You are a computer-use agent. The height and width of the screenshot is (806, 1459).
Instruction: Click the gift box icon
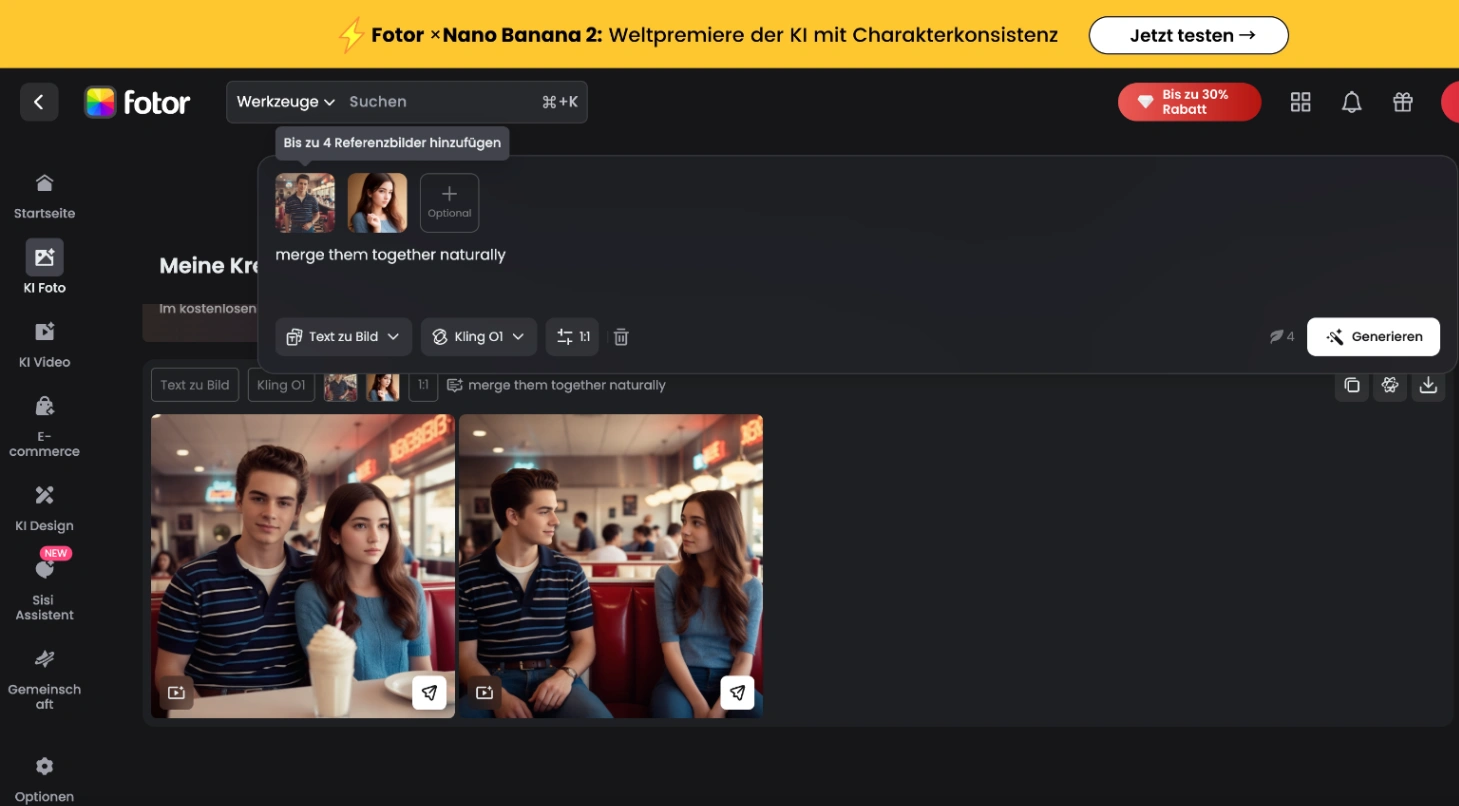point(1402,102)
